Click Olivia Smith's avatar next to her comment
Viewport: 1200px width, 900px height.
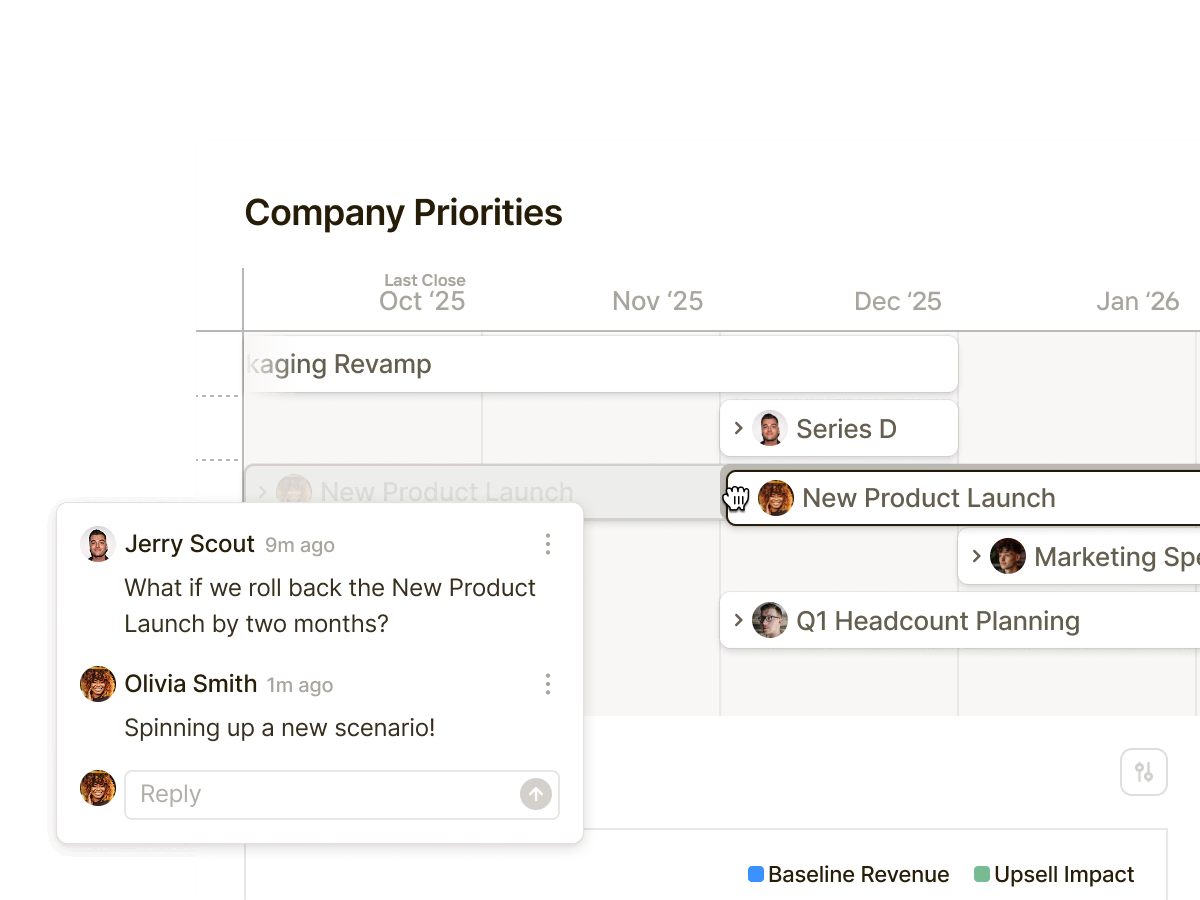(x=97, y=684)
